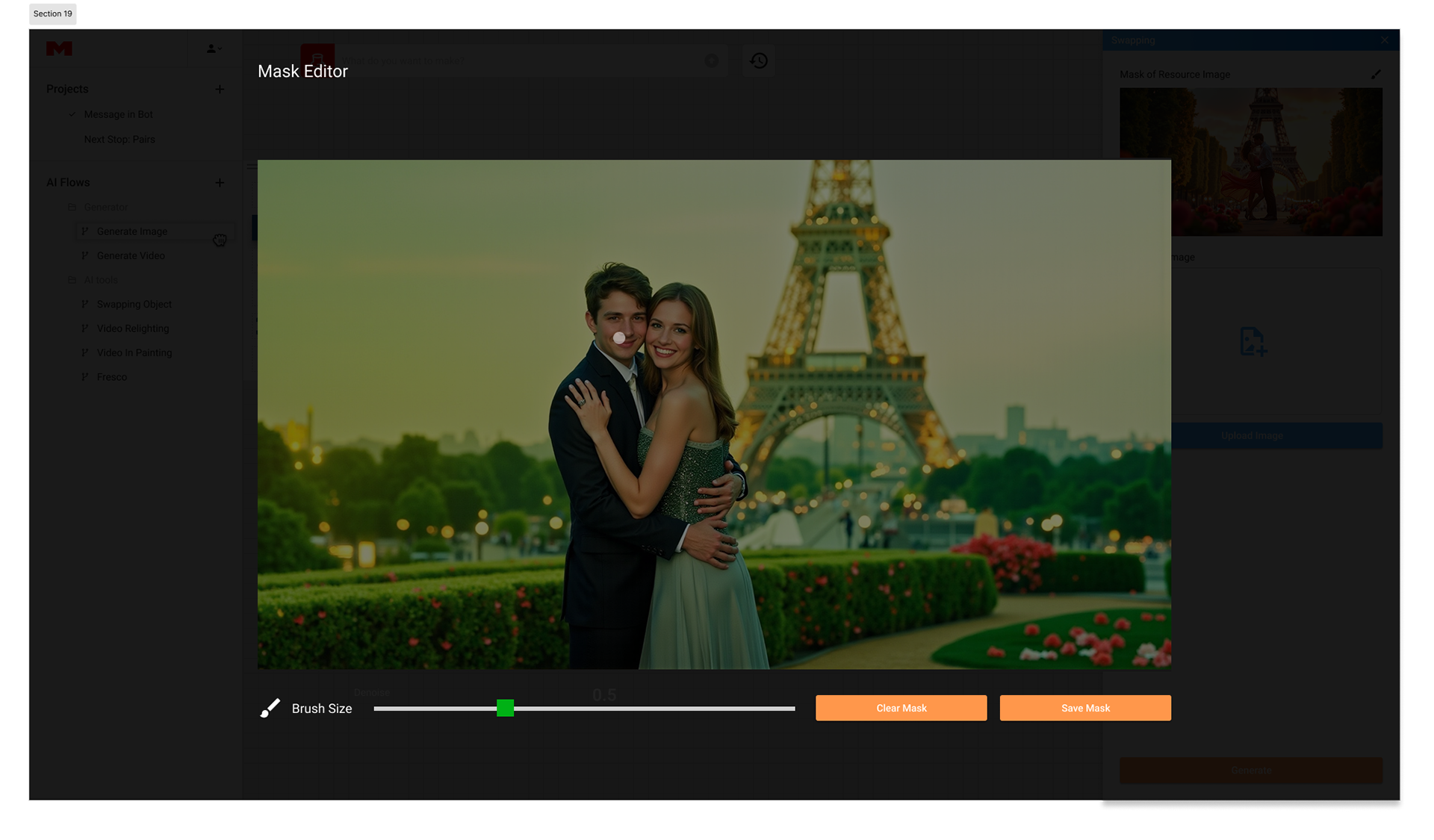Open the Next Stop: Pairs project
This screenshot has height=840, width=1434.
[x=119, y=140]
